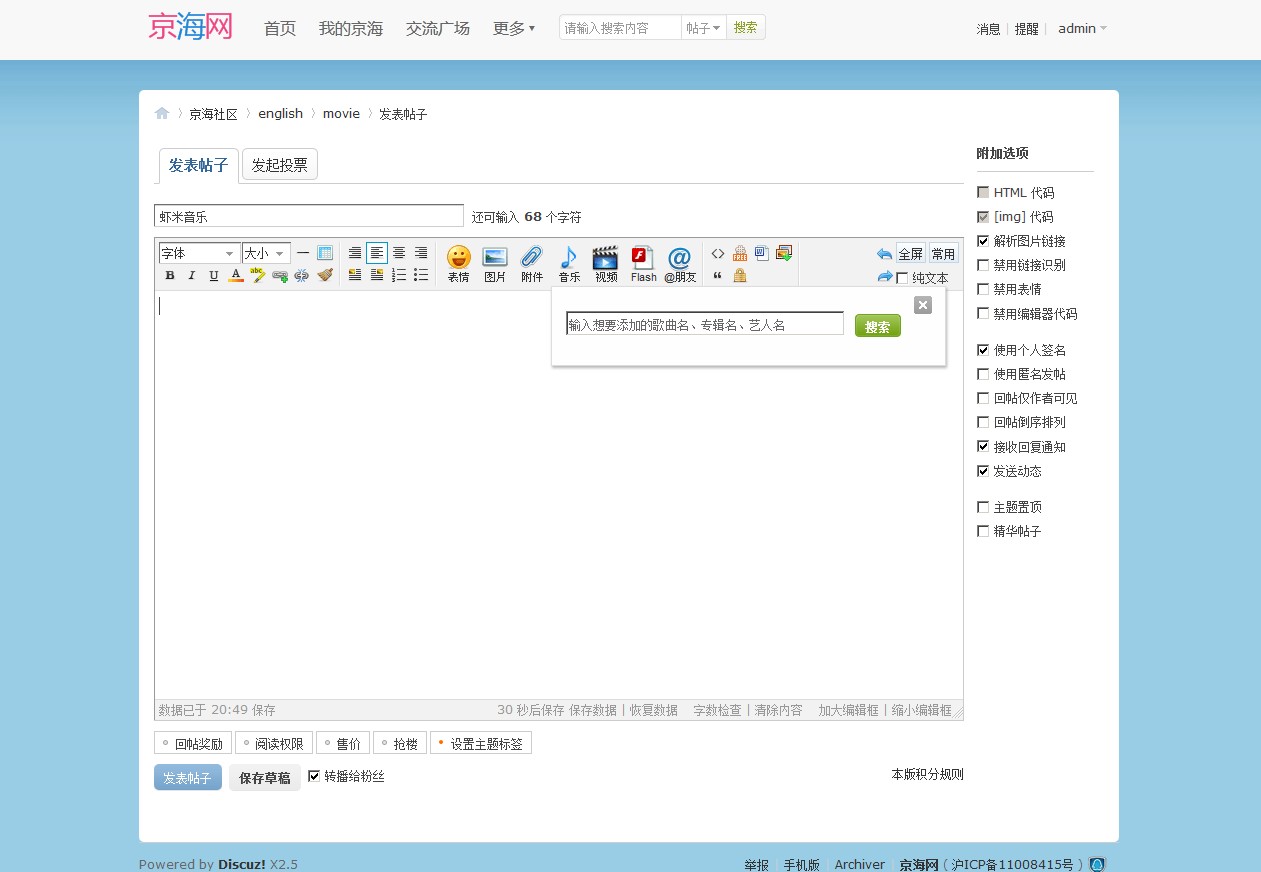Open 本版积分规则 link
The width and height of the screenshot is (1261, 872).
928,774
